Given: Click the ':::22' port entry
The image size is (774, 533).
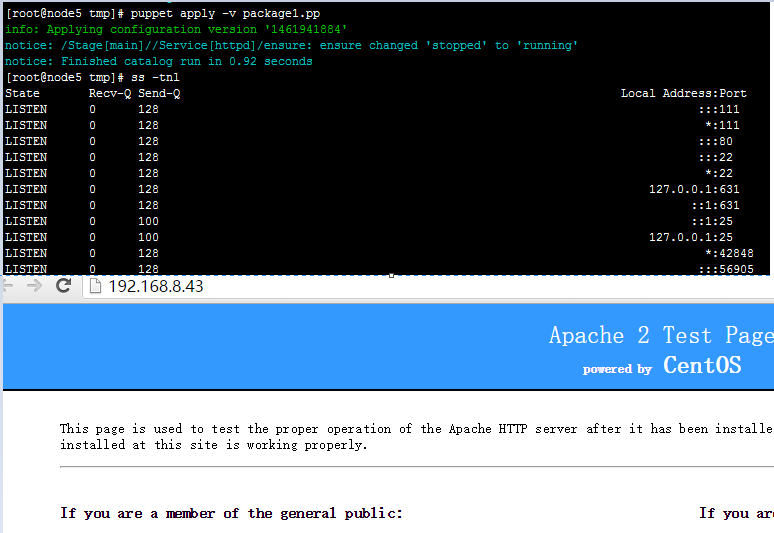Looking at the screenshot, I should tap(715, 157).
